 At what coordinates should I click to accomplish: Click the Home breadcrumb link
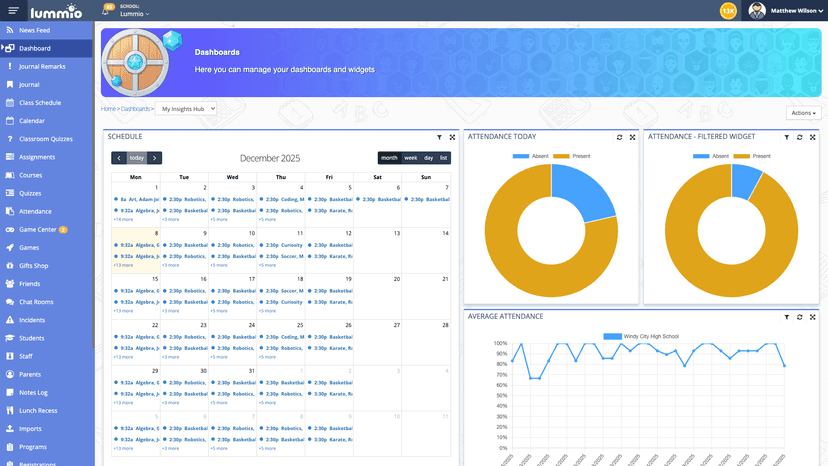click(x=108, y=108)
